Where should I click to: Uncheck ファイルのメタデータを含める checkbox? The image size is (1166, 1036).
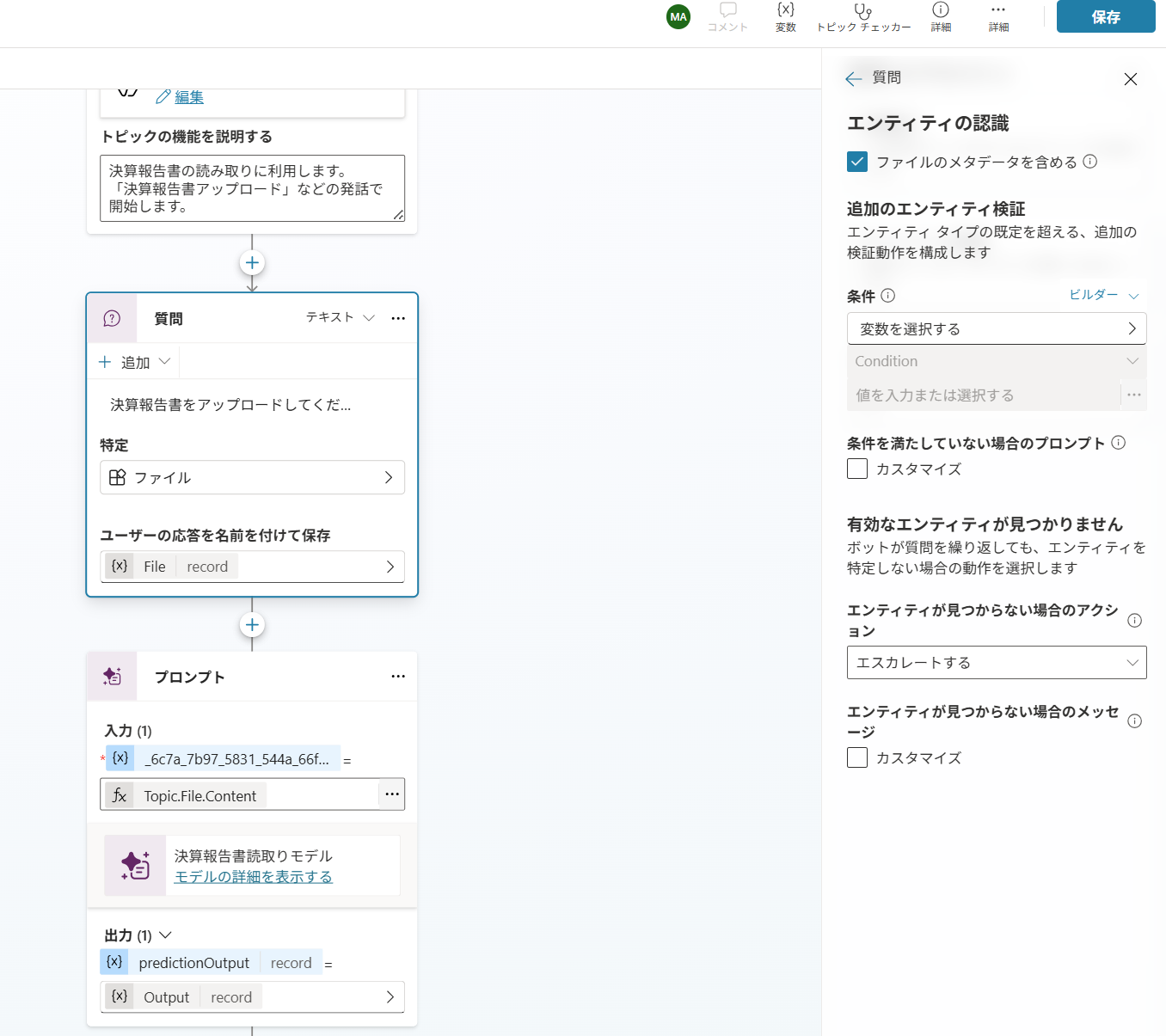[x=857, y=162]
